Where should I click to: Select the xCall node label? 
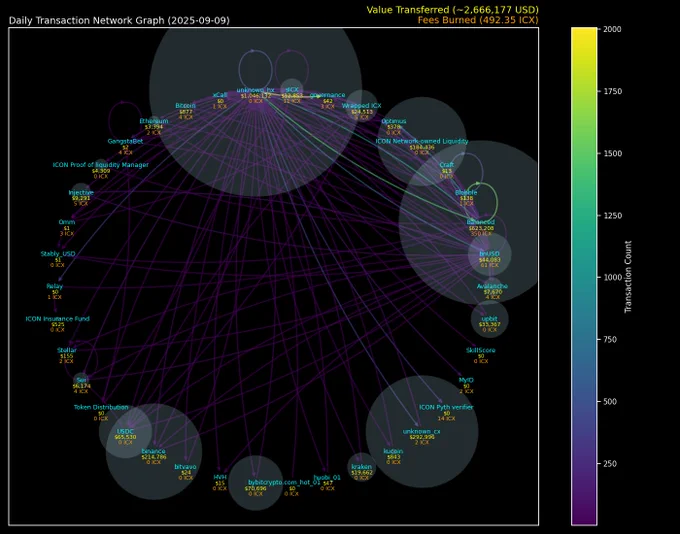(220, 95)
